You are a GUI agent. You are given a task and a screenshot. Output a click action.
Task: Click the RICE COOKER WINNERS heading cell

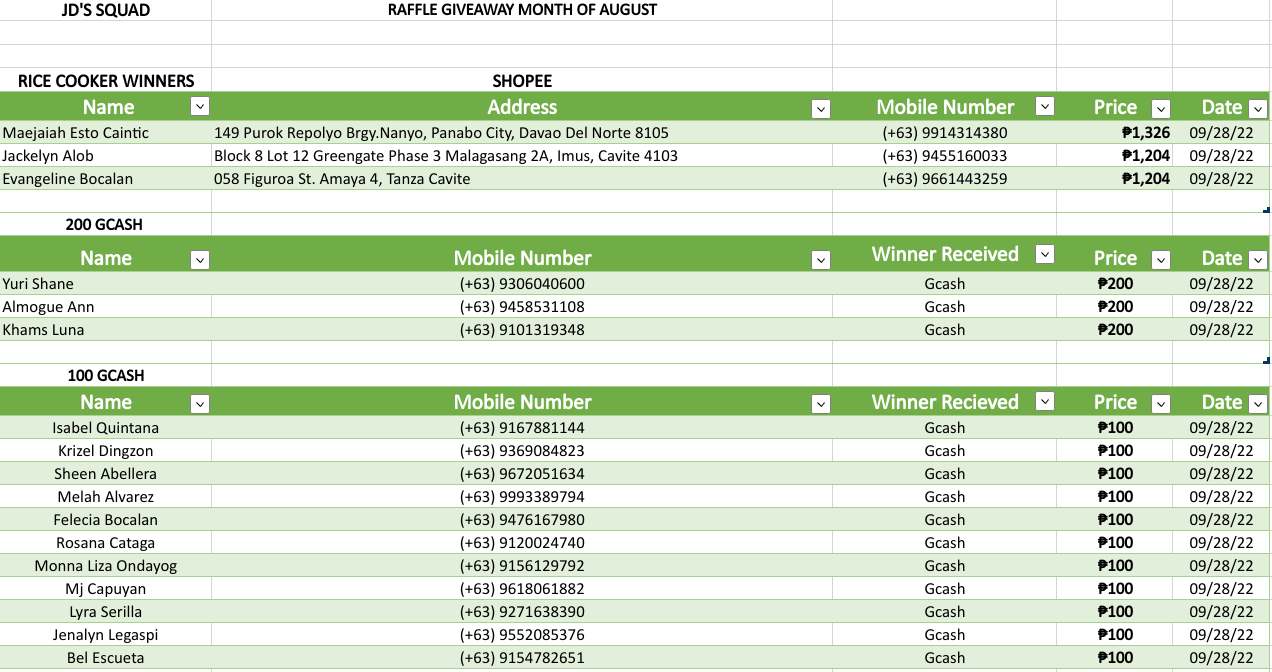click(106, 81)
